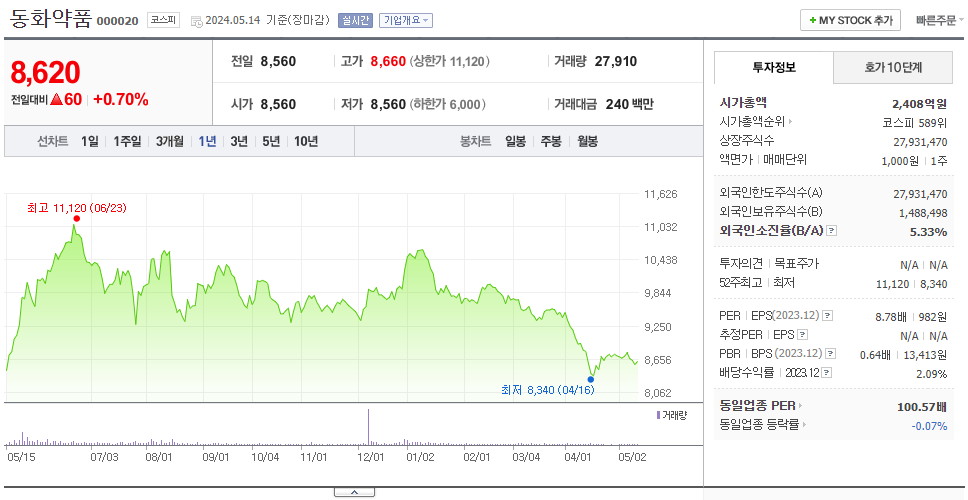The width and height of the screenshot is (968, 500).
Task: Click the 전일 value 8,560
Action: tap(278, 61)
